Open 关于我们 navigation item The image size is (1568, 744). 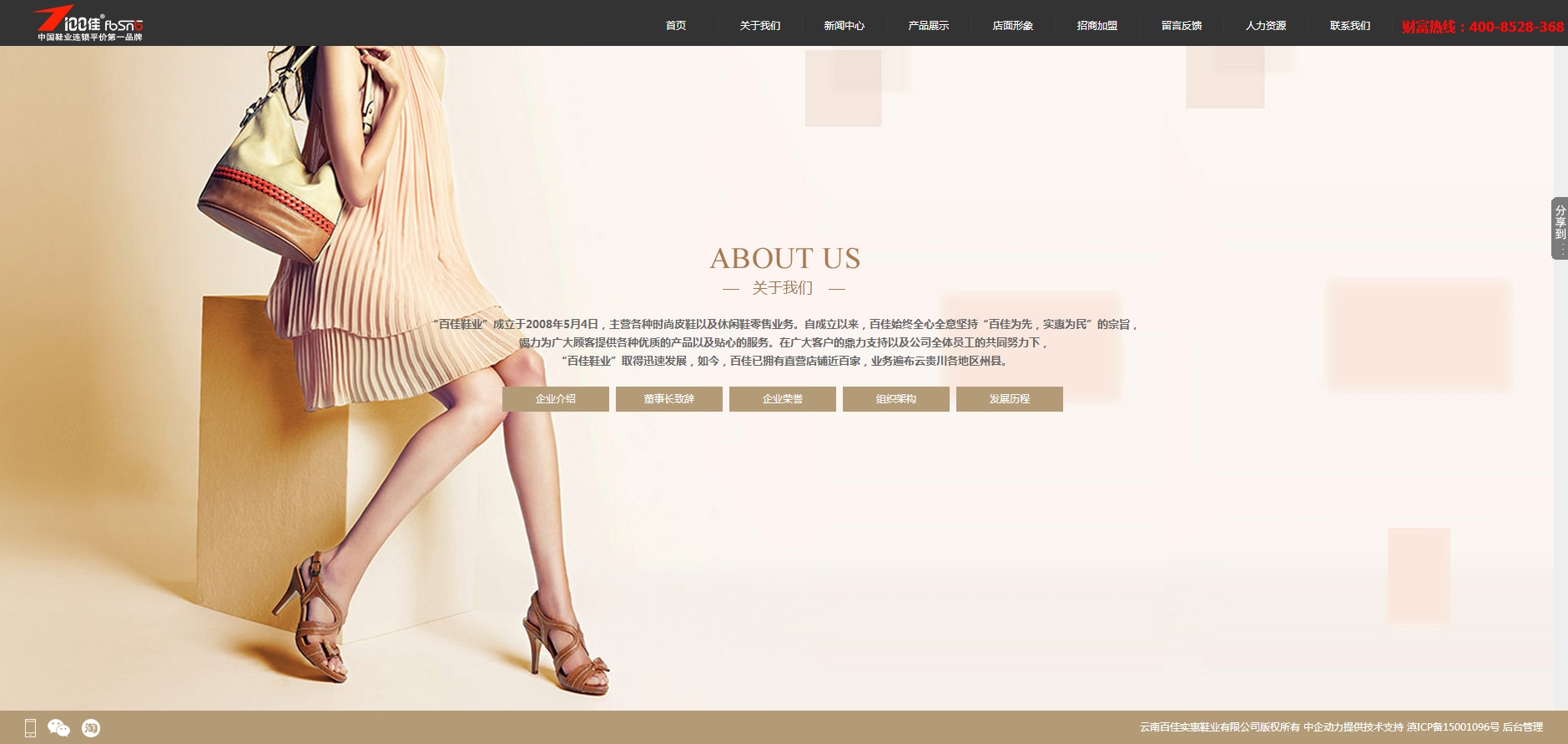pos(760,26)
